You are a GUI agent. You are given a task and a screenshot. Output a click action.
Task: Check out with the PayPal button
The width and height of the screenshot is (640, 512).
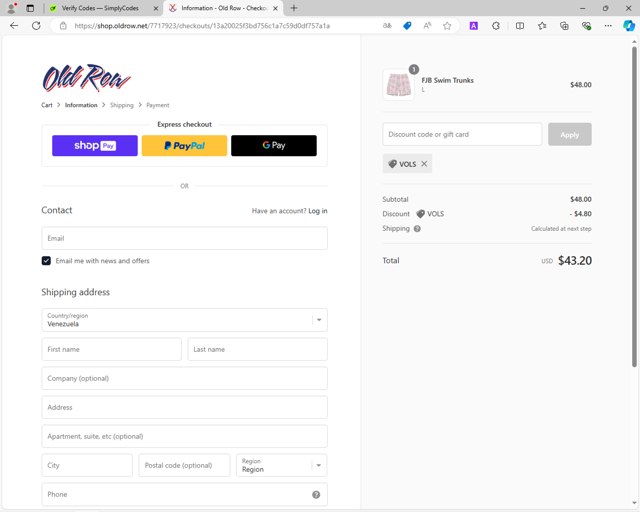(184, 146)
